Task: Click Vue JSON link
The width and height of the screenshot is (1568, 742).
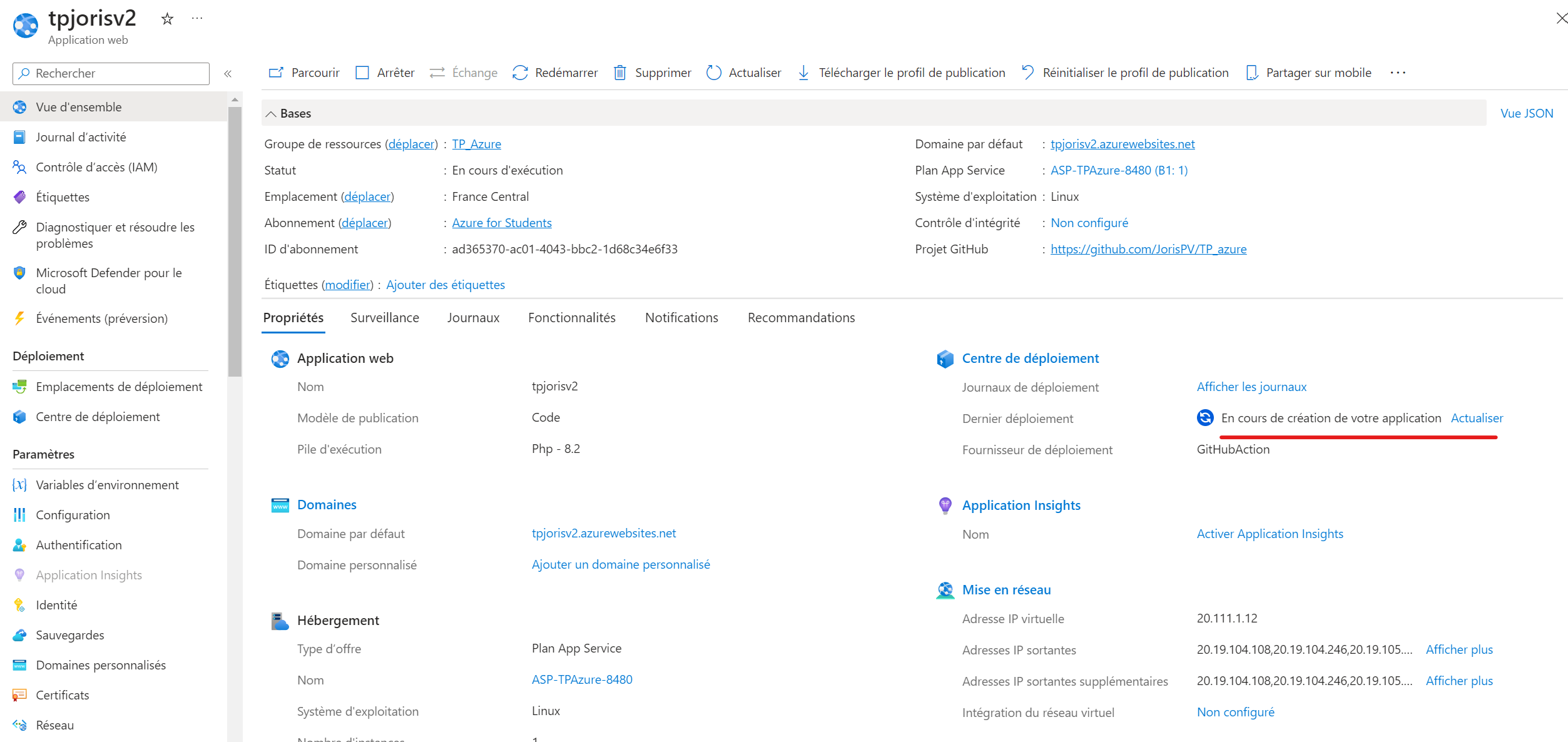Action: point(1526,113)
